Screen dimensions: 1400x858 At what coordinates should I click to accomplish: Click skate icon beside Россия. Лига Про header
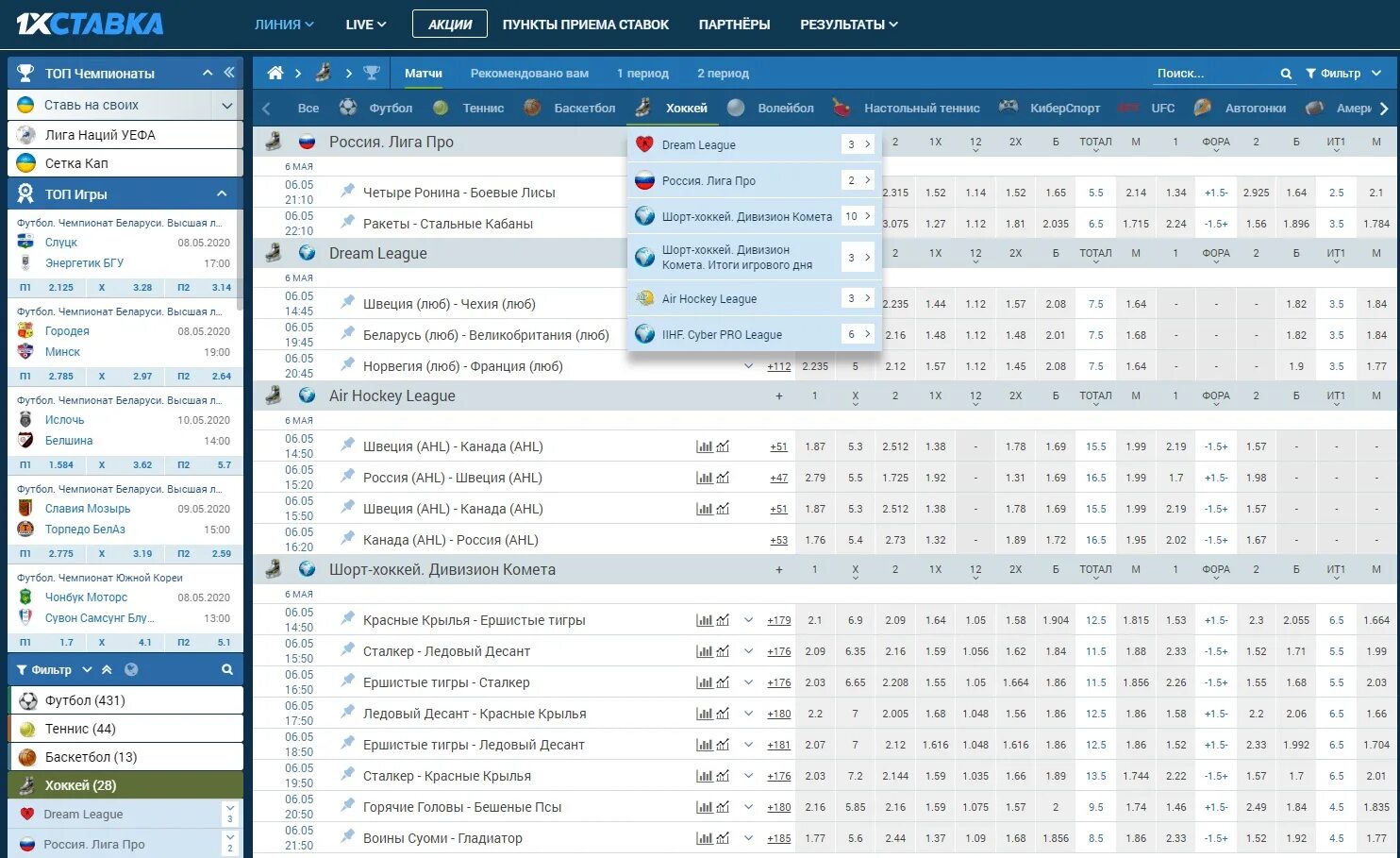[274, 142]
